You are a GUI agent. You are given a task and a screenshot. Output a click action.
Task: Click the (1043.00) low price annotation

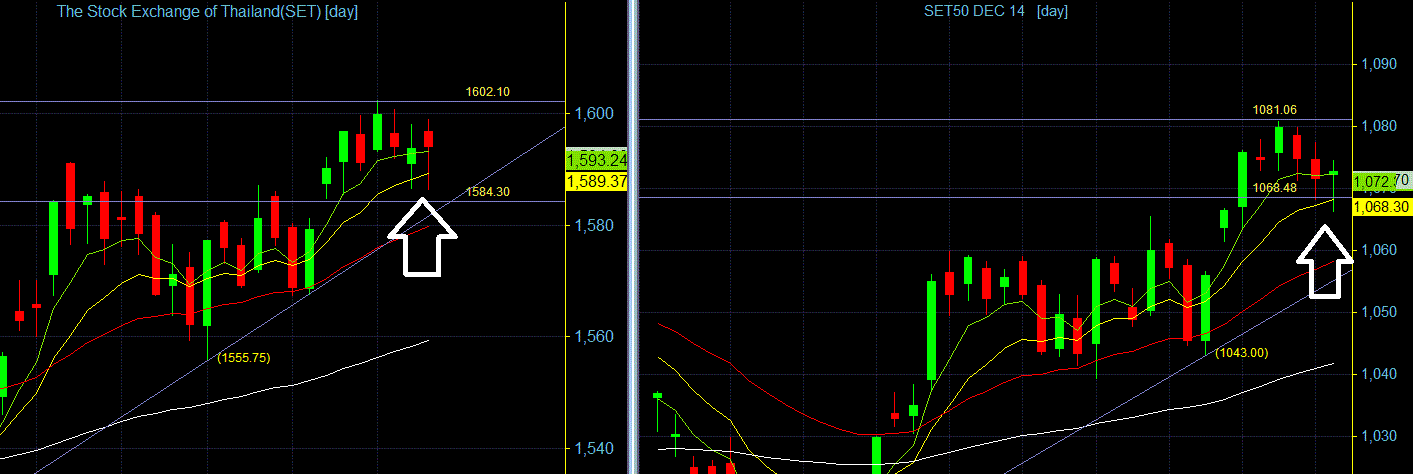click(x=1241, y=352)
